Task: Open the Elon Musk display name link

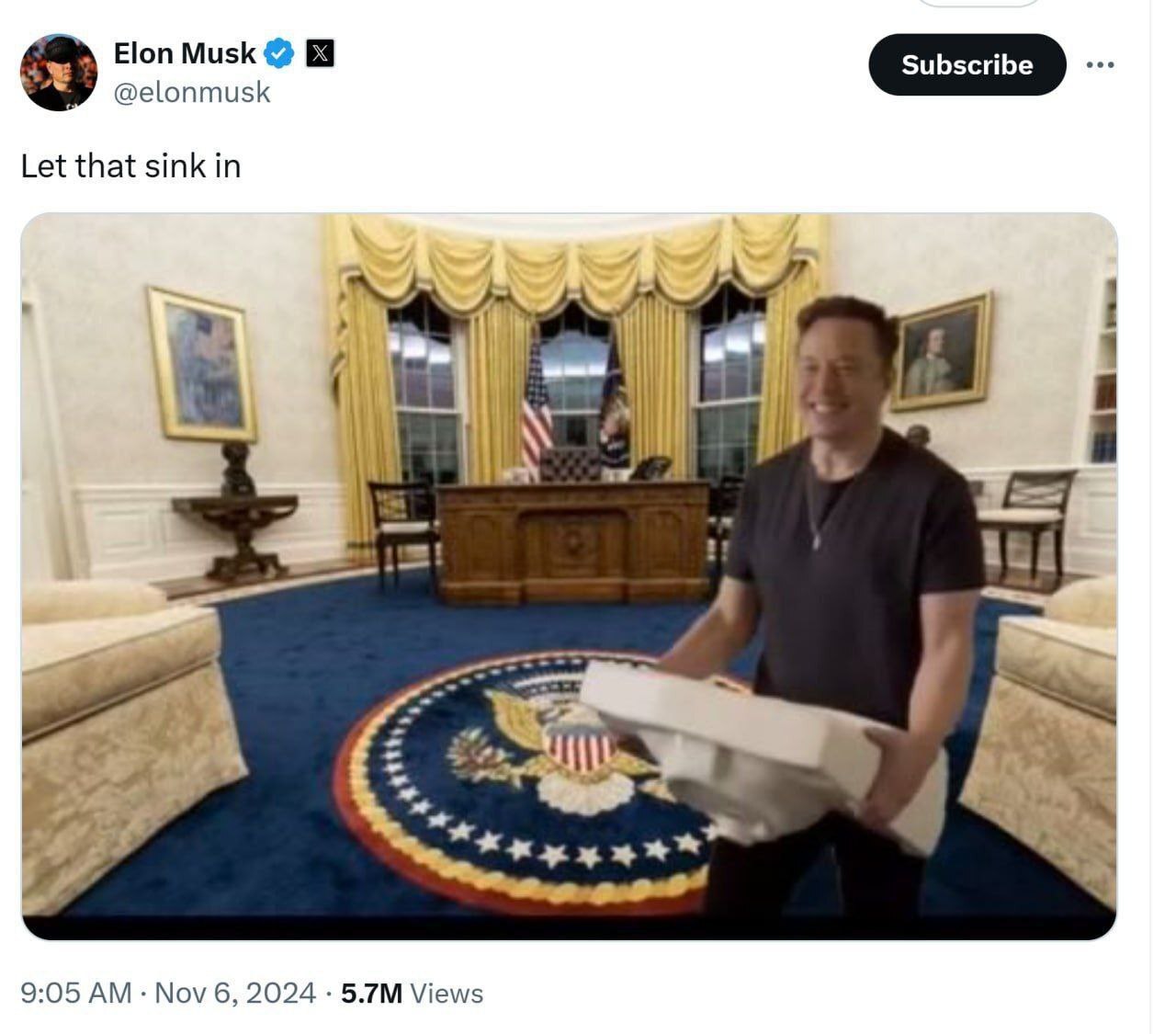Action: coord(185,53)
